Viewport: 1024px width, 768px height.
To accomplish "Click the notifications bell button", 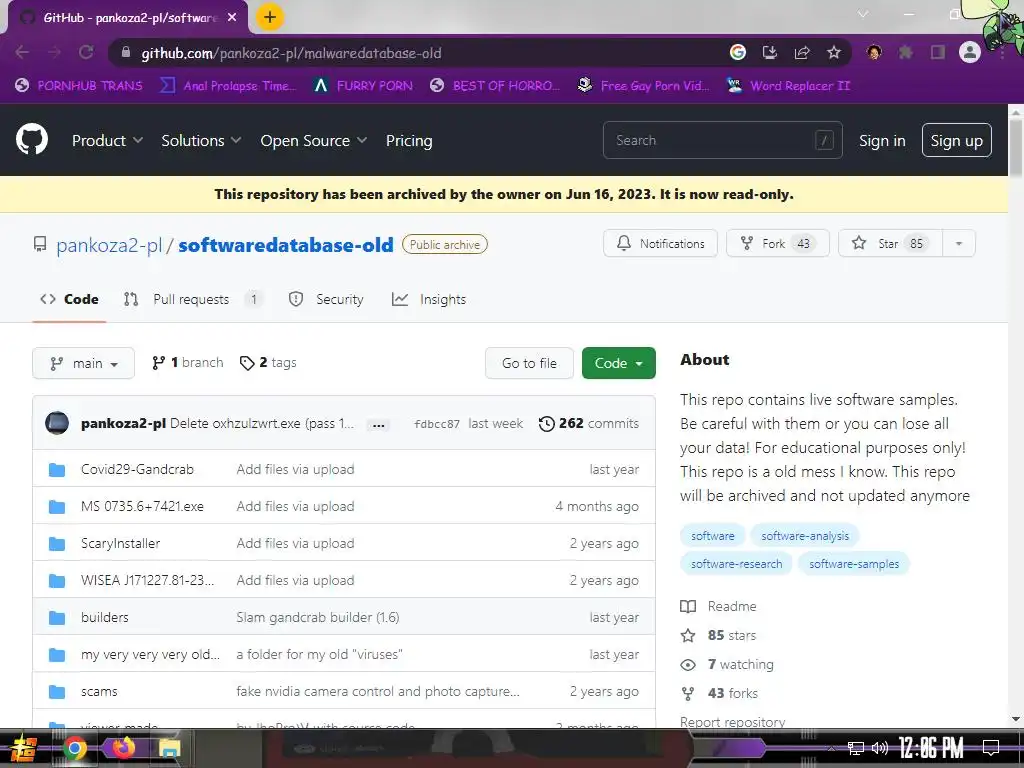I will pos(660,244).
